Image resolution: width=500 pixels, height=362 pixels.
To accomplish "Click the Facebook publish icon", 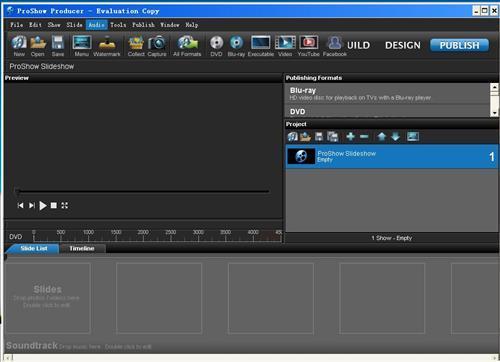I will (x=335, y=46).
